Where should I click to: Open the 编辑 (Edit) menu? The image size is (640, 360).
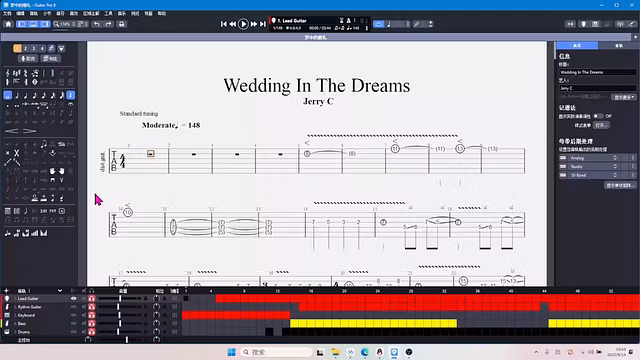click(20, 13)
